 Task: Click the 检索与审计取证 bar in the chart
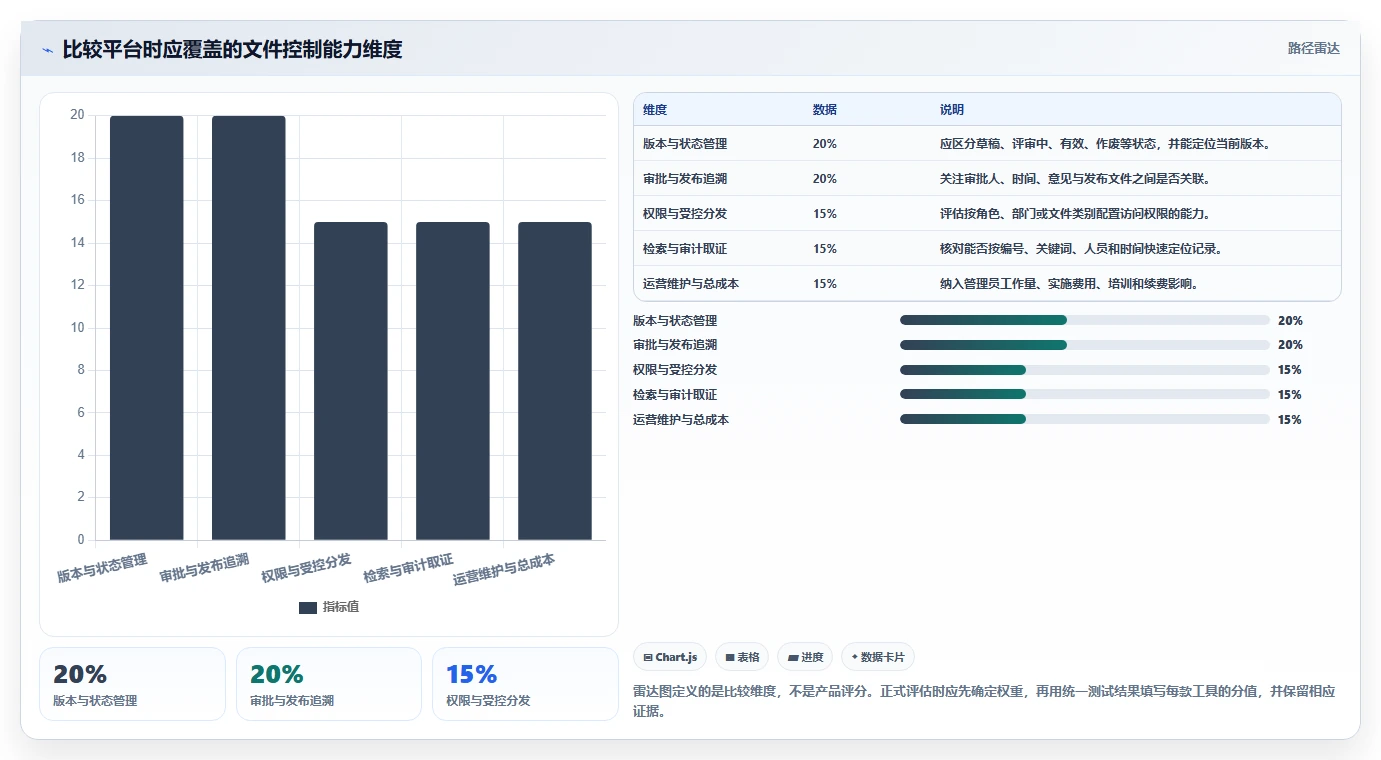point(453,381)
